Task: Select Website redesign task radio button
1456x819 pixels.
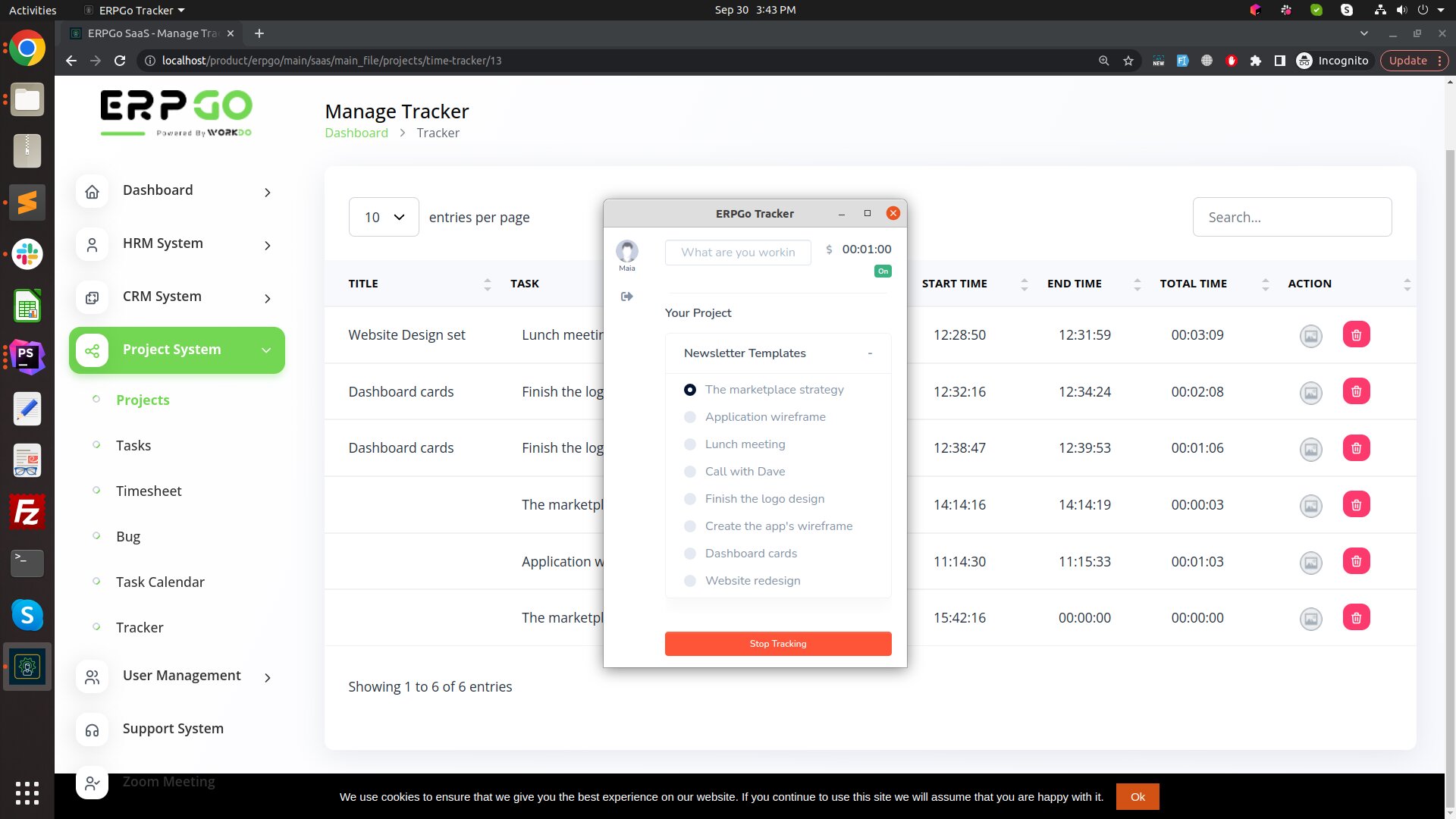Action: tap(689, 581)
